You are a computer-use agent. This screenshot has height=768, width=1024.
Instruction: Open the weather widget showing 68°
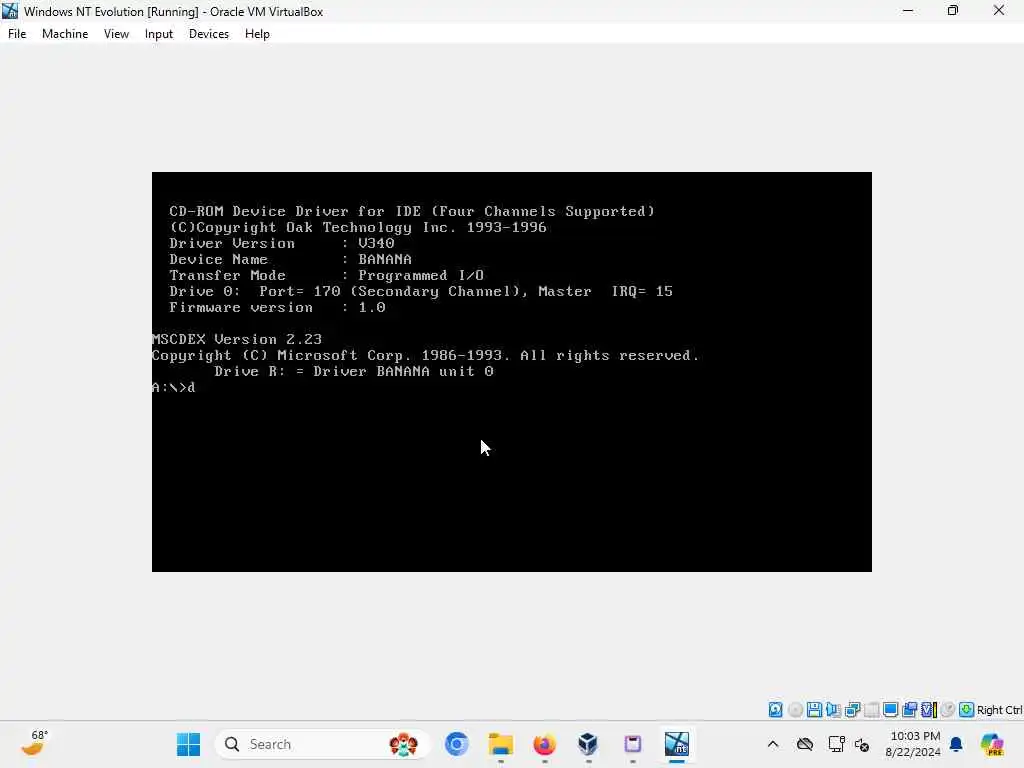point(34,743)
